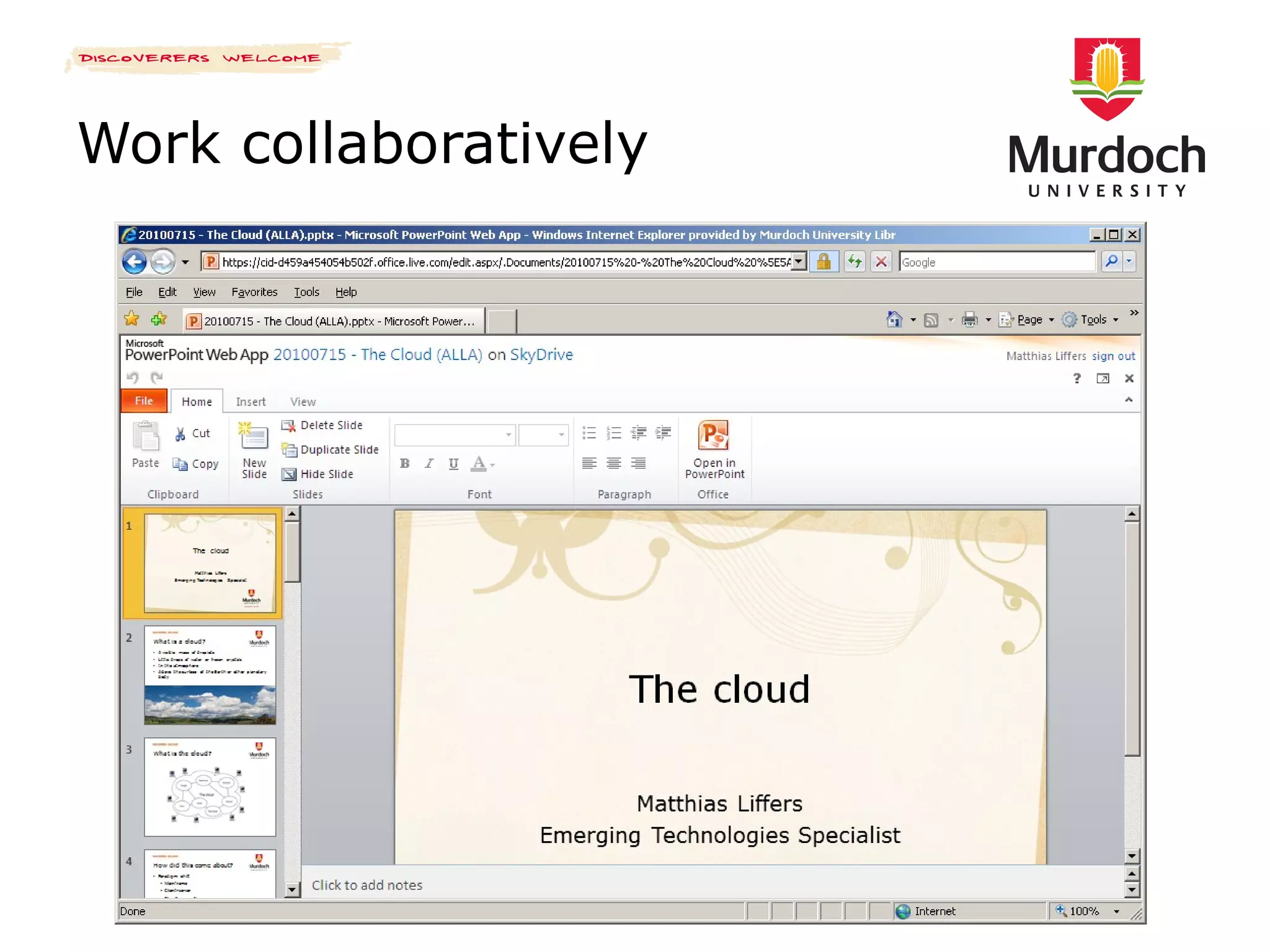1270x952 pixels.
Task: Click the Home page icon
Action: tap(894, 320)
